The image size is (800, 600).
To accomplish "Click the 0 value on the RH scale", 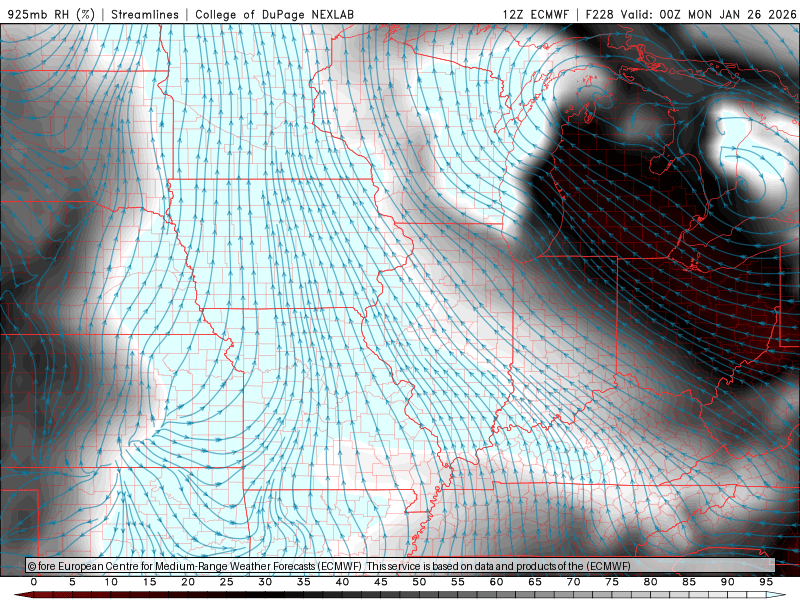I will tap(34, 582).
